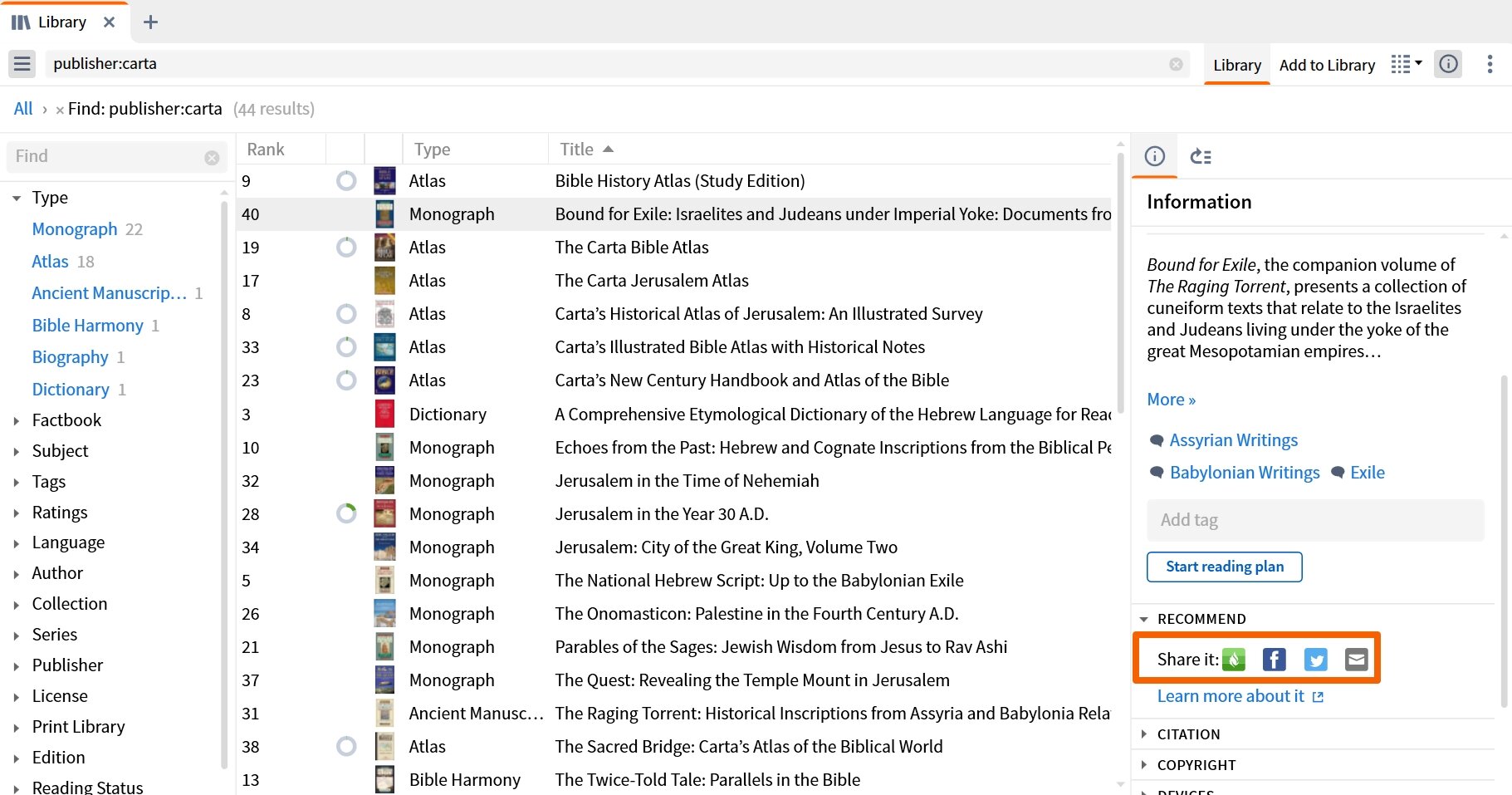Expand the COPYRIGHT section

[x=1143, y=765]
